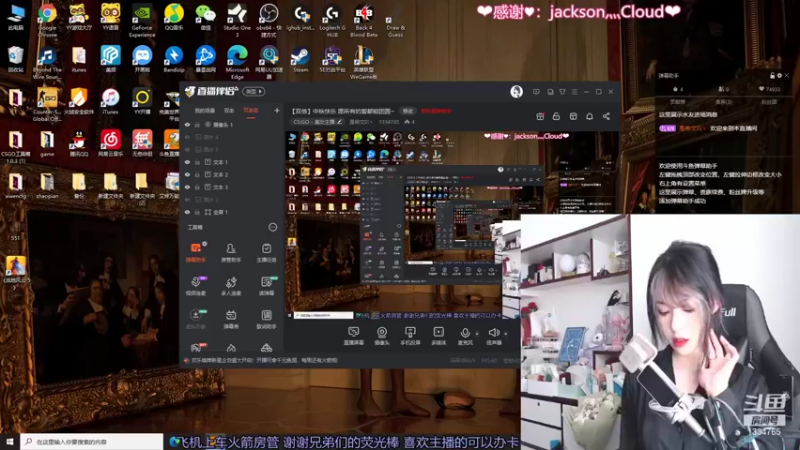The width and height of the screenshot is (800, 450).
Task: Toggle lock on the 文本 1 source
Action: click(197, 162)
